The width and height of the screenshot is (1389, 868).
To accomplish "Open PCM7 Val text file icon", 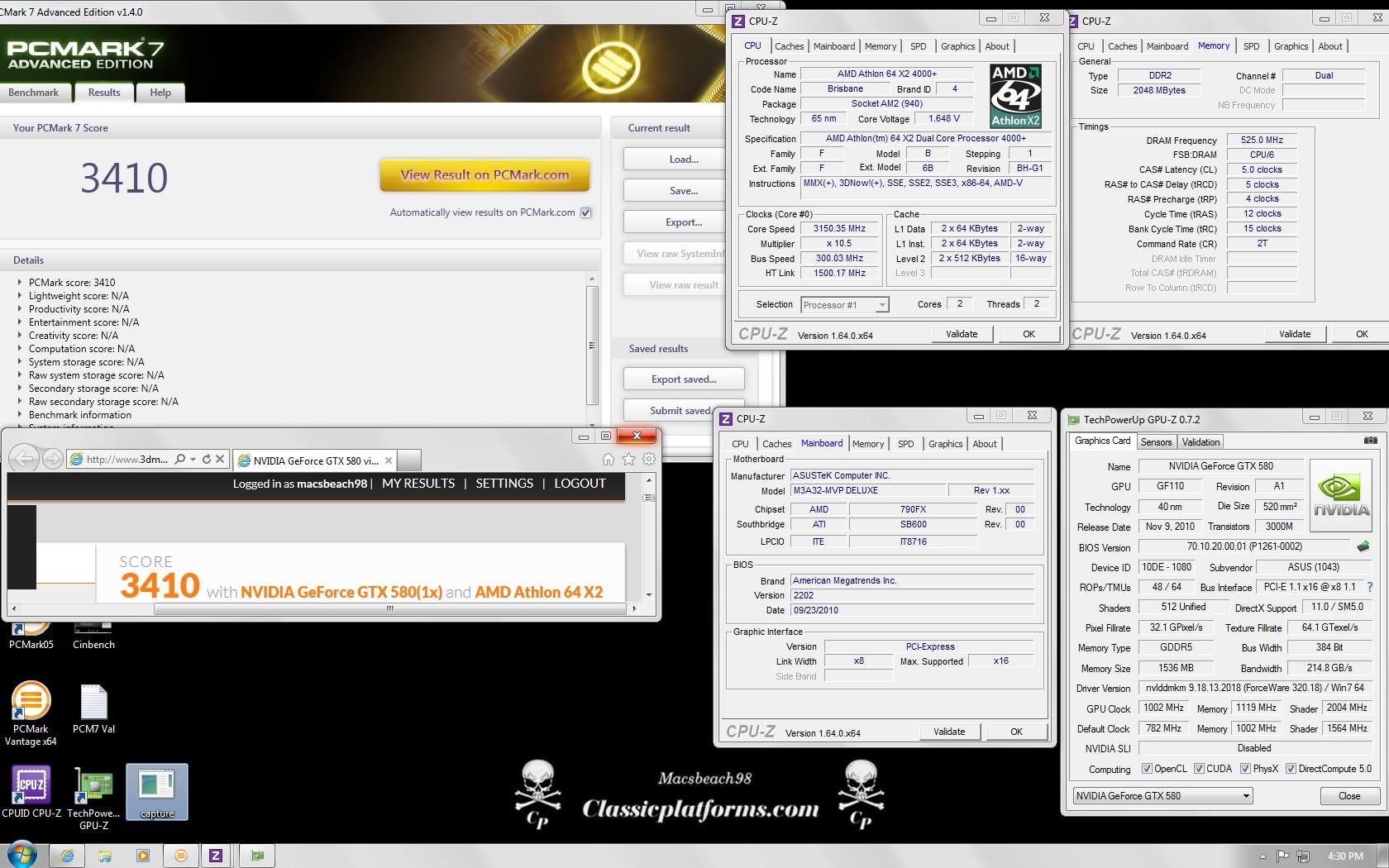I will (x=93, y=708).
